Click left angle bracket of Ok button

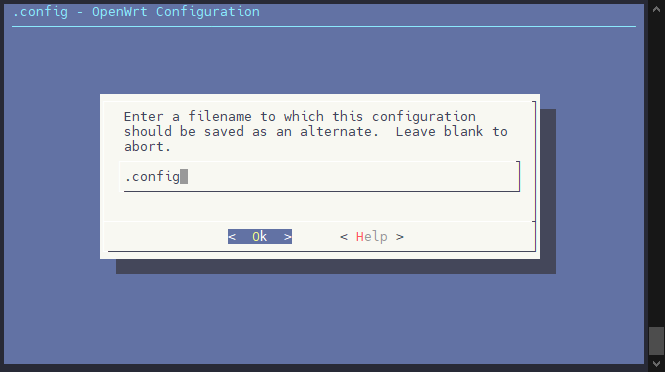(x=232, y=236)
